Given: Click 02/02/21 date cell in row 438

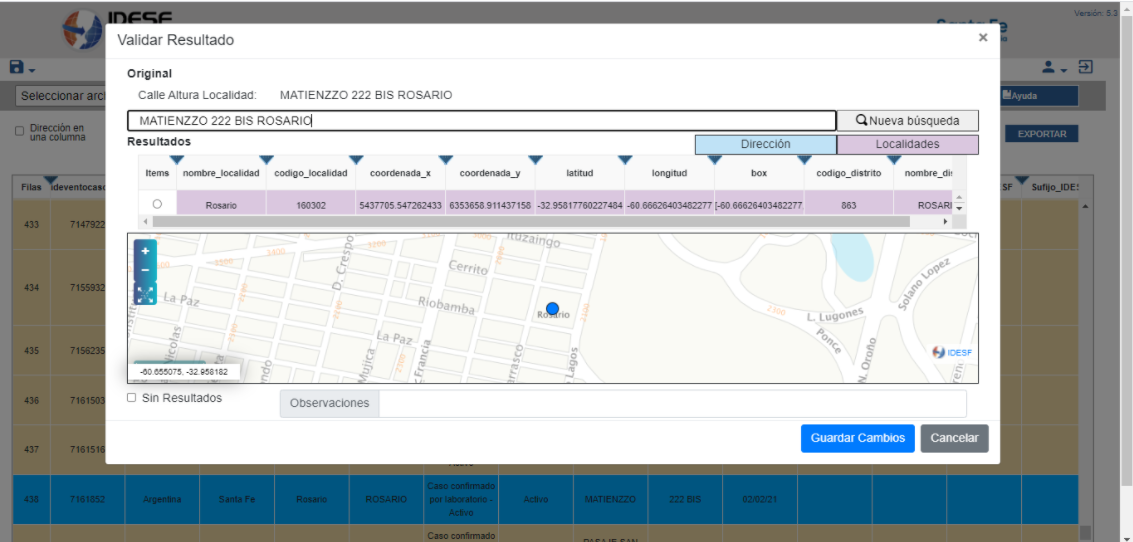Looking at the screenshot, I should [759, 499].
